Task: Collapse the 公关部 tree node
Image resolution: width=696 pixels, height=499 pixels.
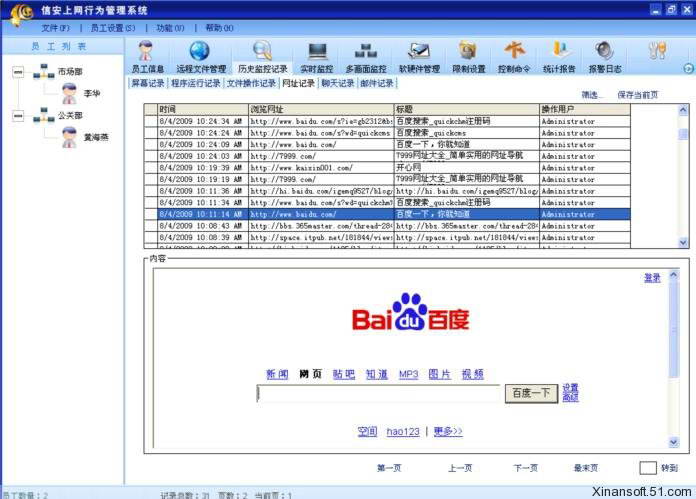Action: [18, 116]
